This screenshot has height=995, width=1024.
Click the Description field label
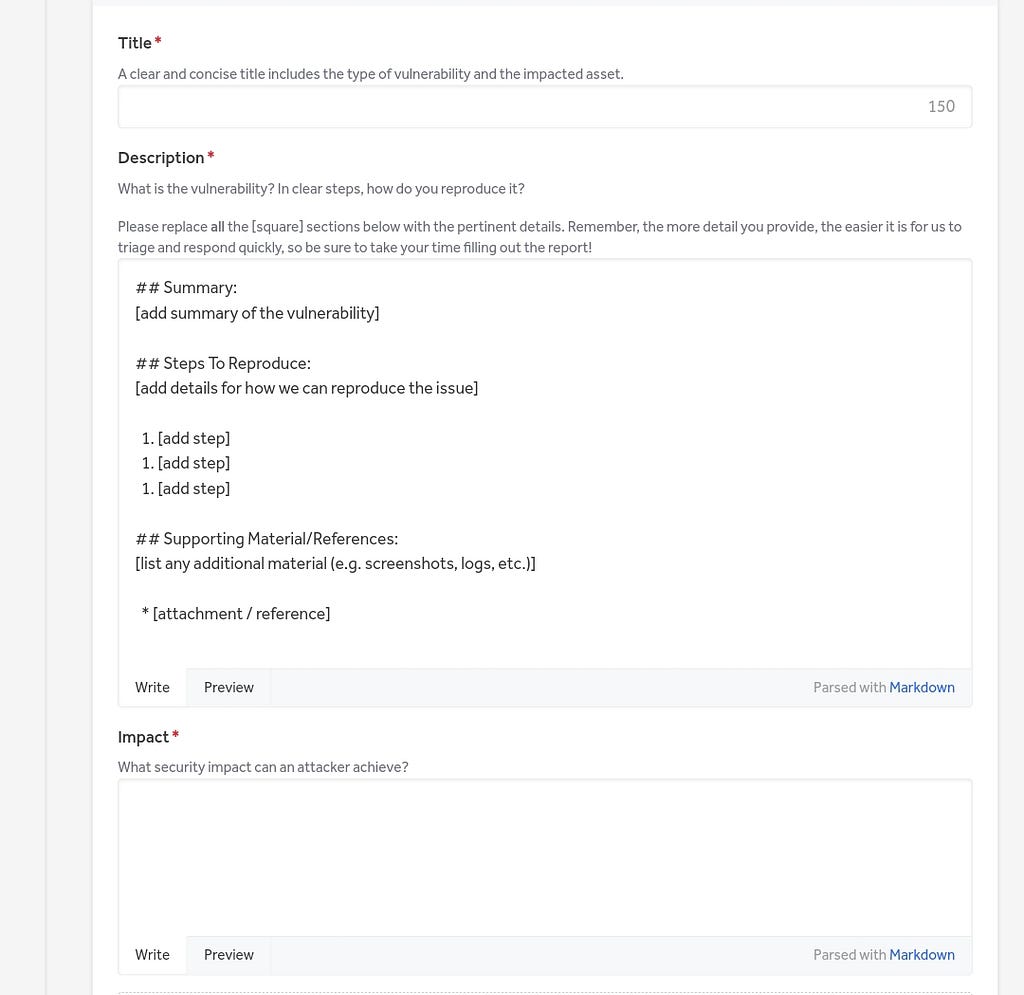click(161, 158)
